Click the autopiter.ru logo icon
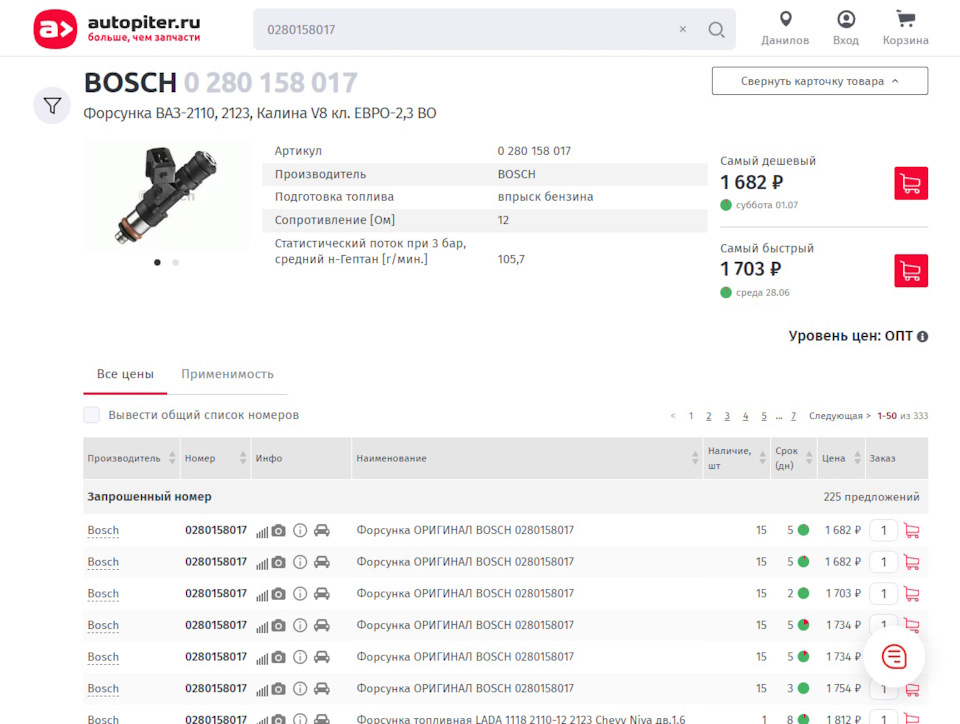This screenshot has height=724, width=960. coord(55,29)
